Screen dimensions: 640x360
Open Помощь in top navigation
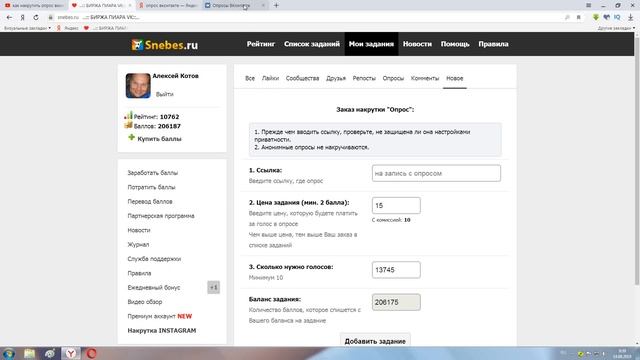click(455, 44)
